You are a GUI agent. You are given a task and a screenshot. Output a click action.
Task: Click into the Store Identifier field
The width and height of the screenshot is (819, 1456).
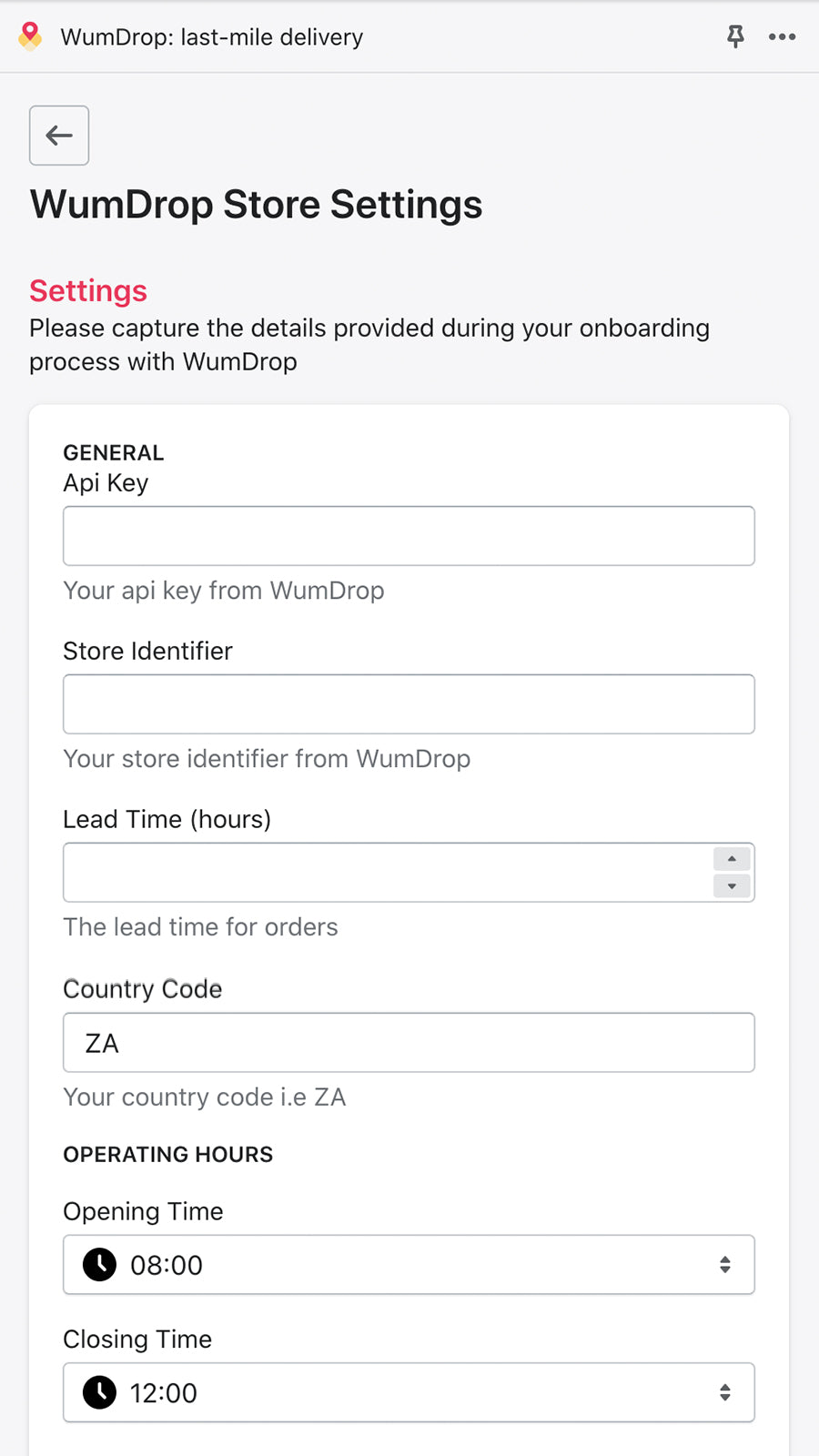[409, 704]
